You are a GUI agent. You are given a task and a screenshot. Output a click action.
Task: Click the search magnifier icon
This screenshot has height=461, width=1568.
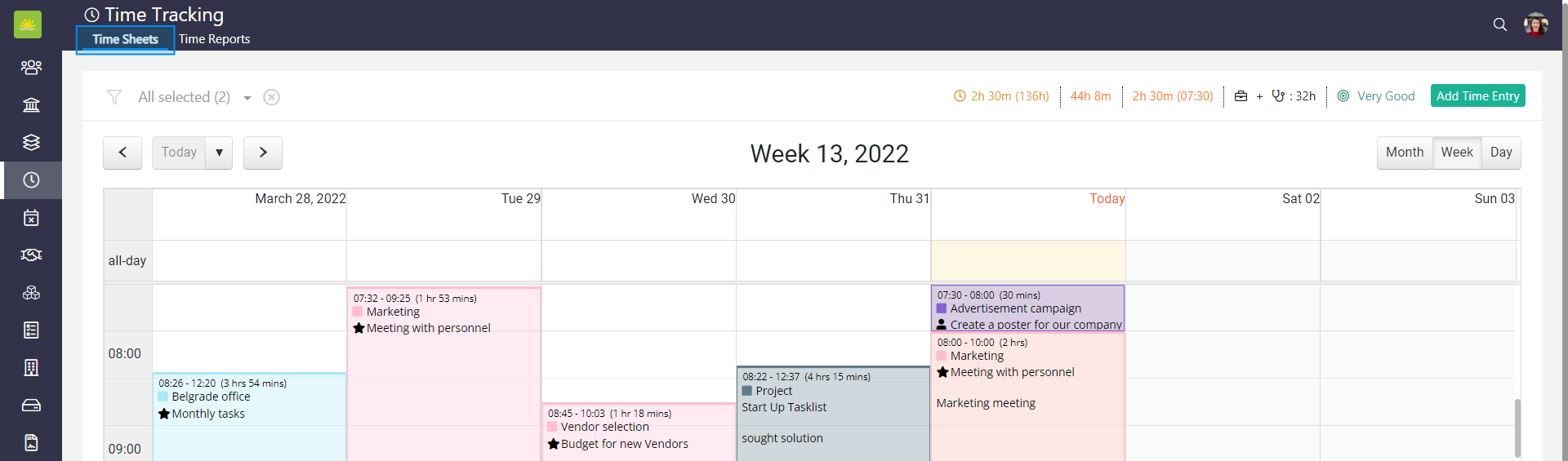(1499, 24)
